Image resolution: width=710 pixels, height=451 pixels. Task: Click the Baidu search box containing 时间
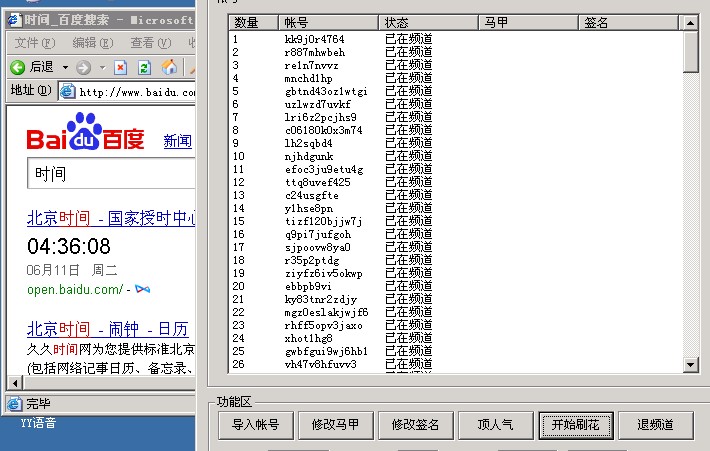[x=111, y=173]
